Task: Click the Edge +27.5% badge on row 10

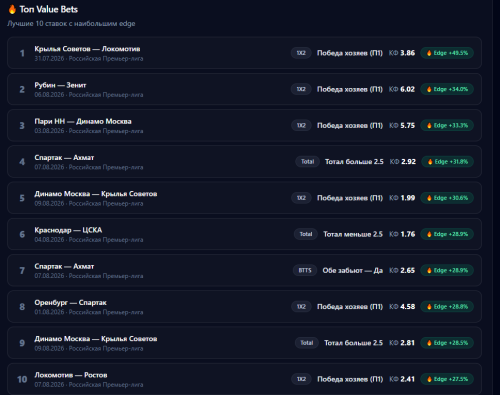Action: click(447, 379)
